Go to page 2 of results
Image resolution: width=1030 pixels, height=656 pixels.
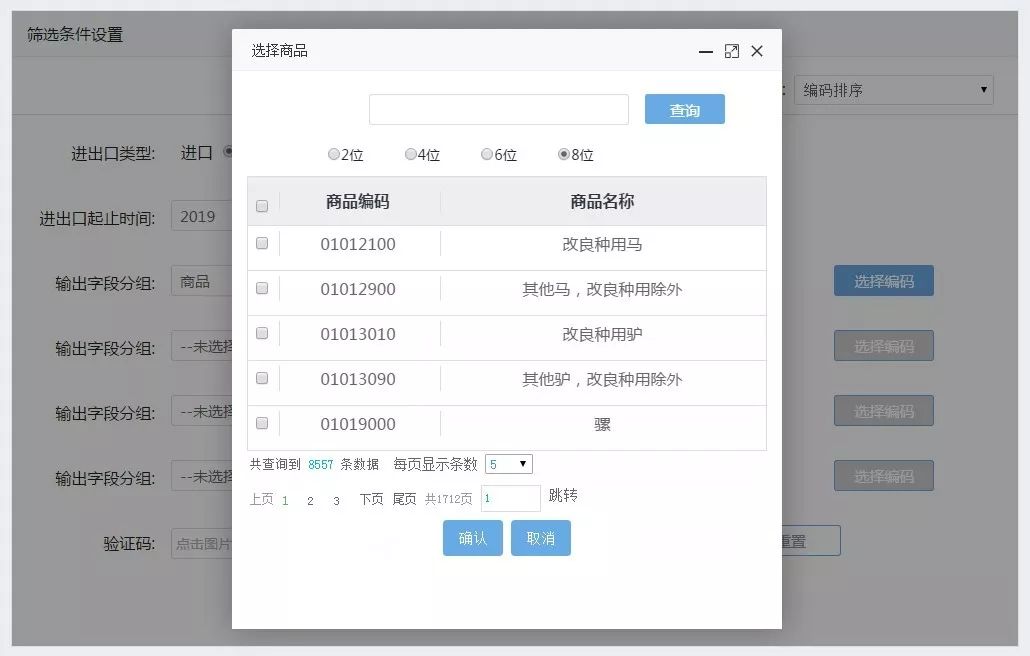310,499
